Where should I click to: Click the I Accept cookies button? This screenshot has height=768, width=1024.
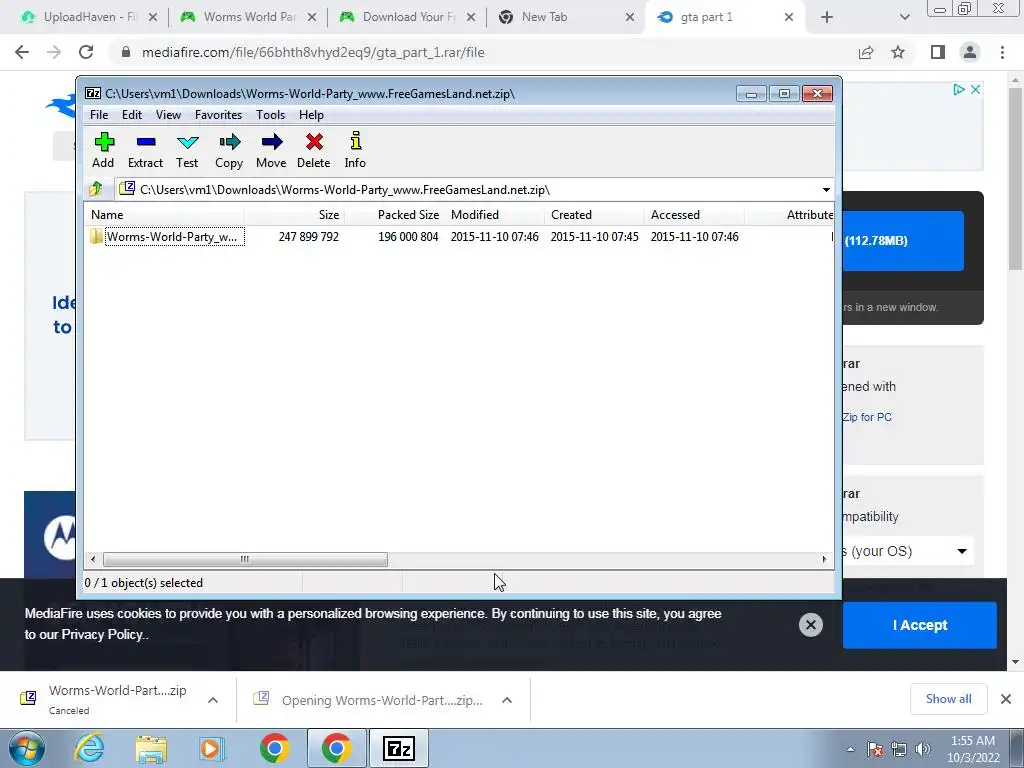coord(920,625)
